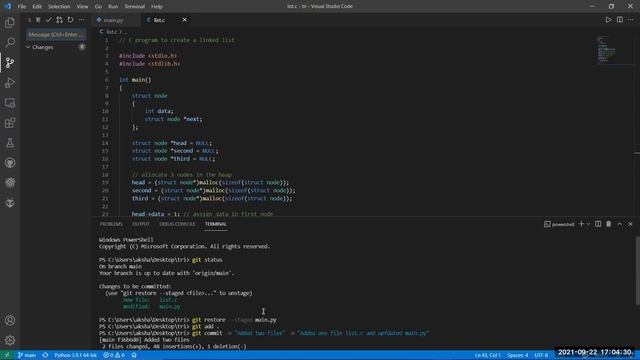Click Ln, Col indicator in status bar
Viewport: 640px width, 360px height.
point(487,355)
